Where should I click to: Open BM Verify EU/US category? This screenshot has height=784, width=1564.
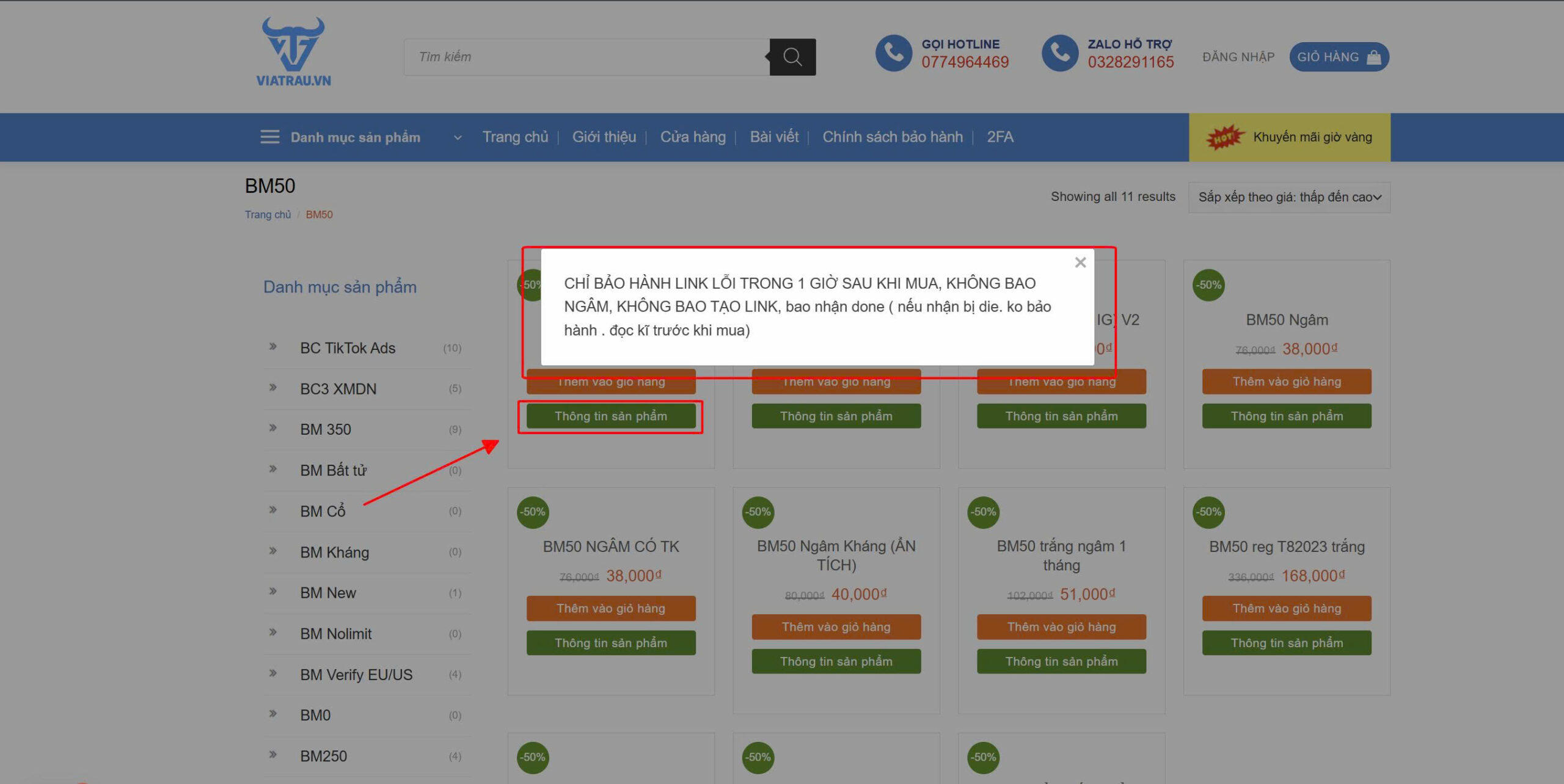[356, 675]
